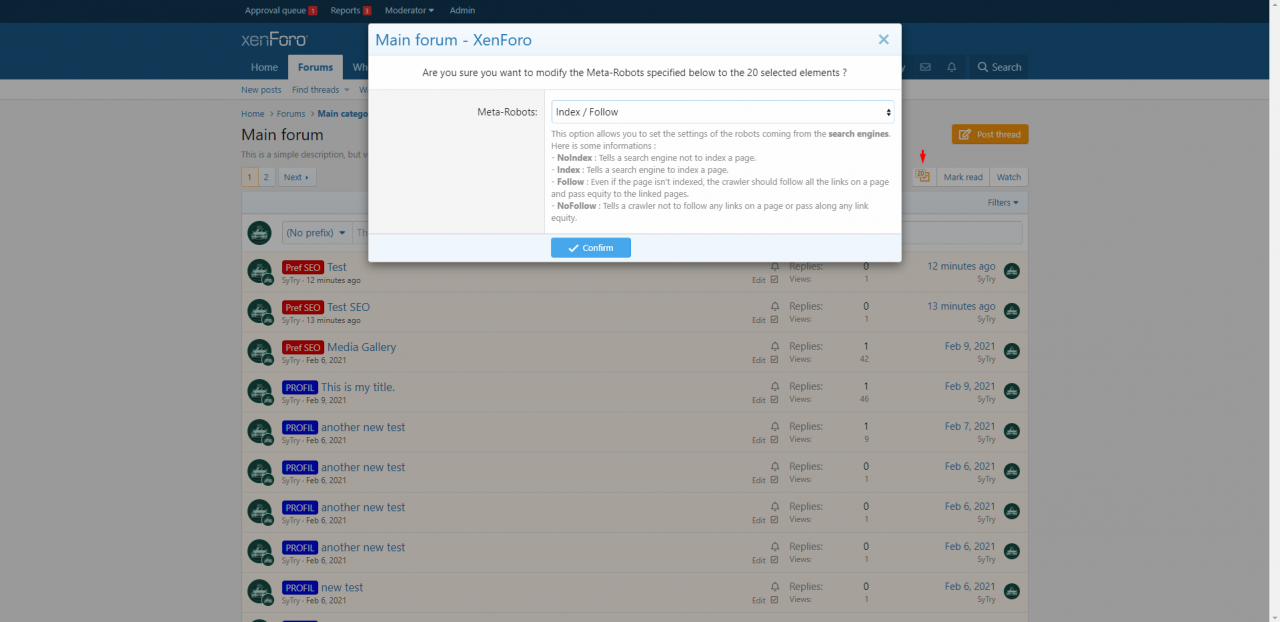
Task: Go to the Next page of threads
Action: (296, 177)
